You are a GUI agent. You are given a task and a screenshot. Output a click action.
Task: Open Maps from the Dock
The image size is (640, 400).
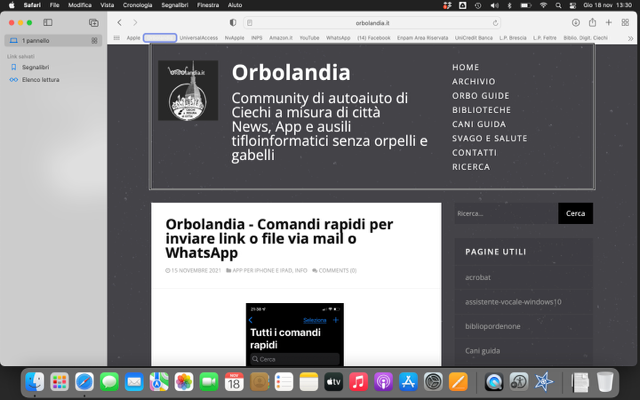point(159,382)
